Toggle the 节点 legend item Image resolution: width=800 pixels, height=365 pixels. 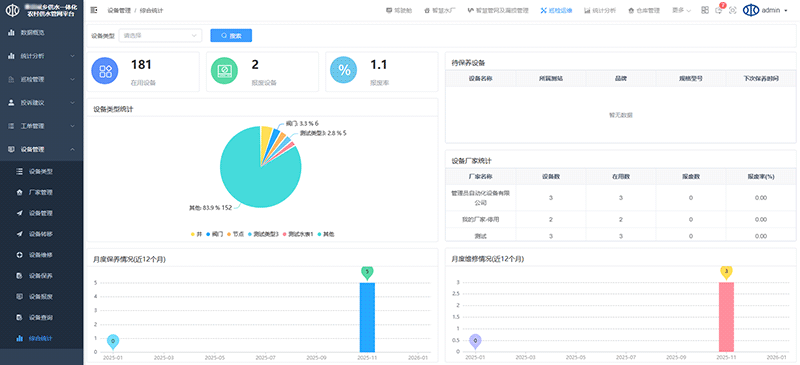click(x=235, y=234)
